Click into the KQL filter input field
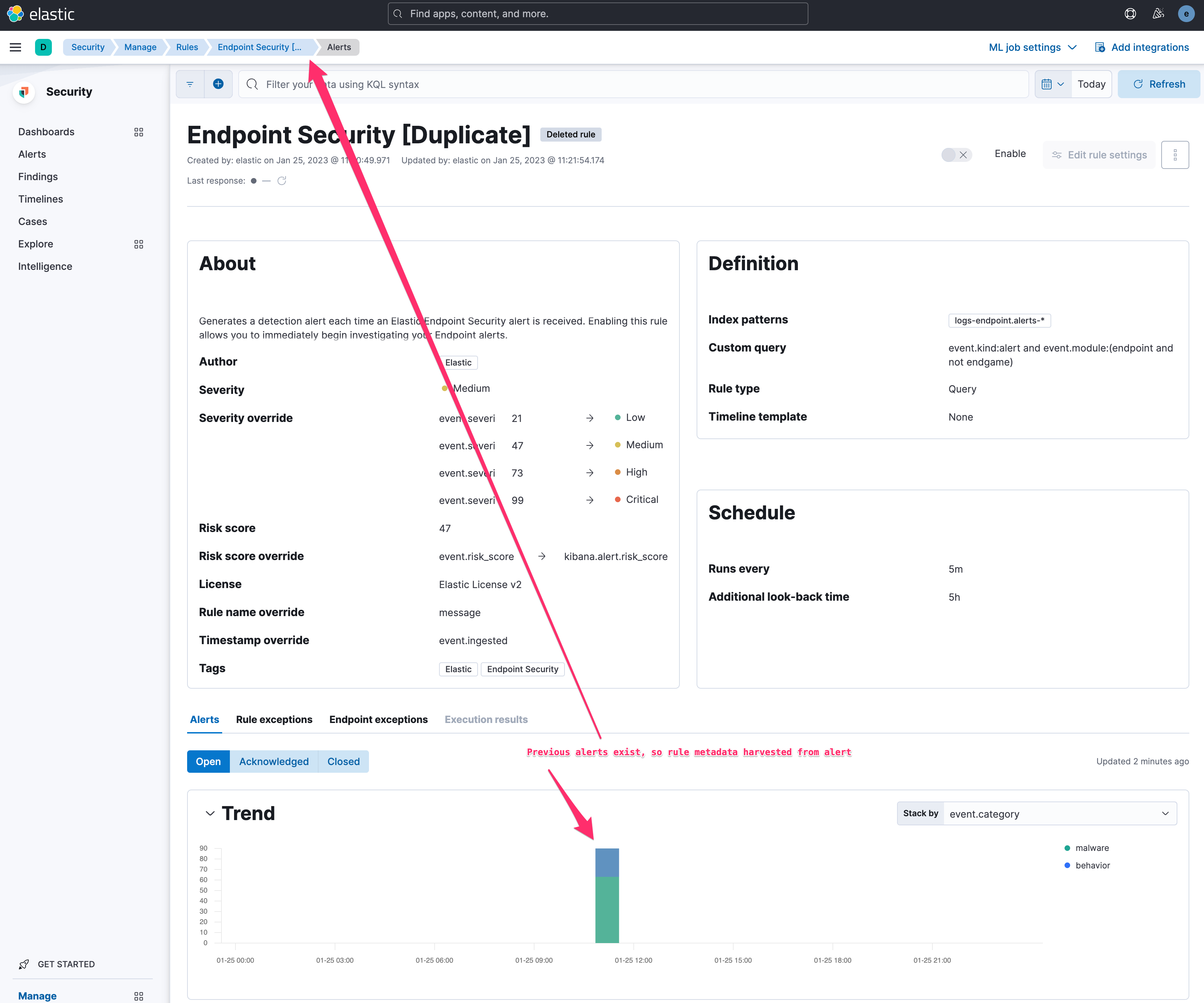This screenshot has height=1003, width=1204. (573, 84)
